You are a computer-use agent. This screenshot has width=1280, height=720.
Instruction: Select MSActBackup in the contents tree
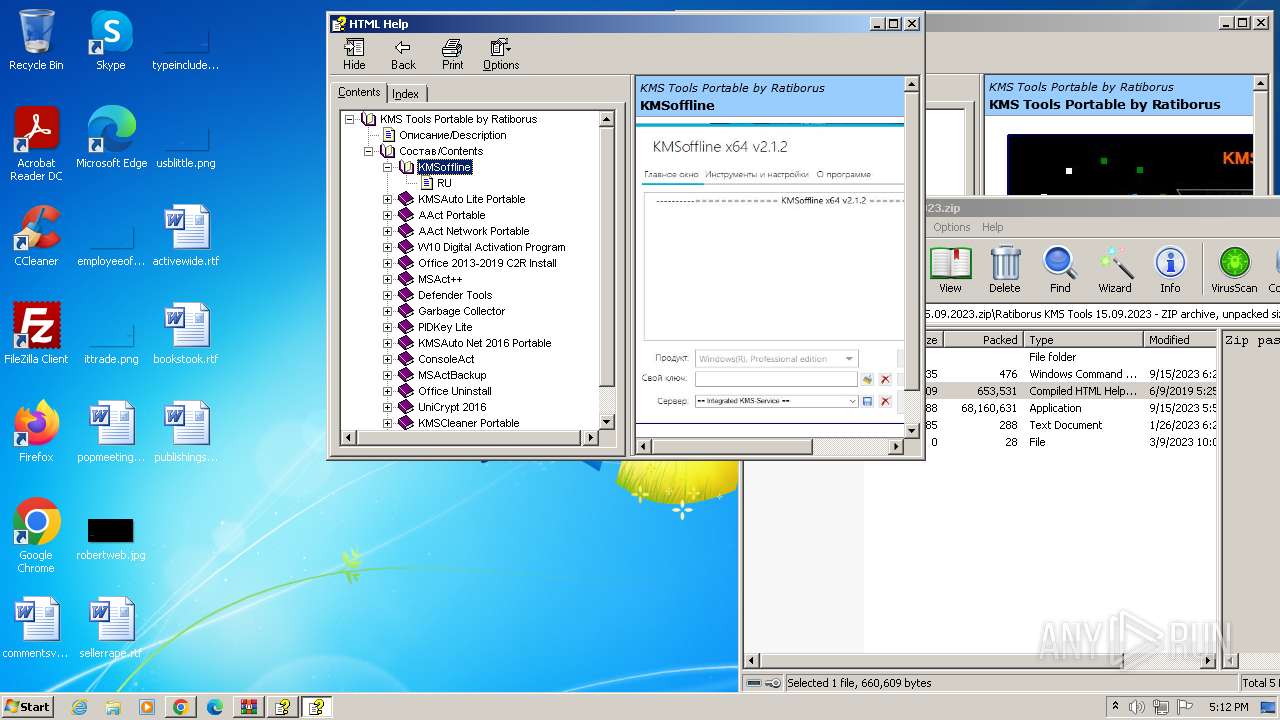click(452, 375)
